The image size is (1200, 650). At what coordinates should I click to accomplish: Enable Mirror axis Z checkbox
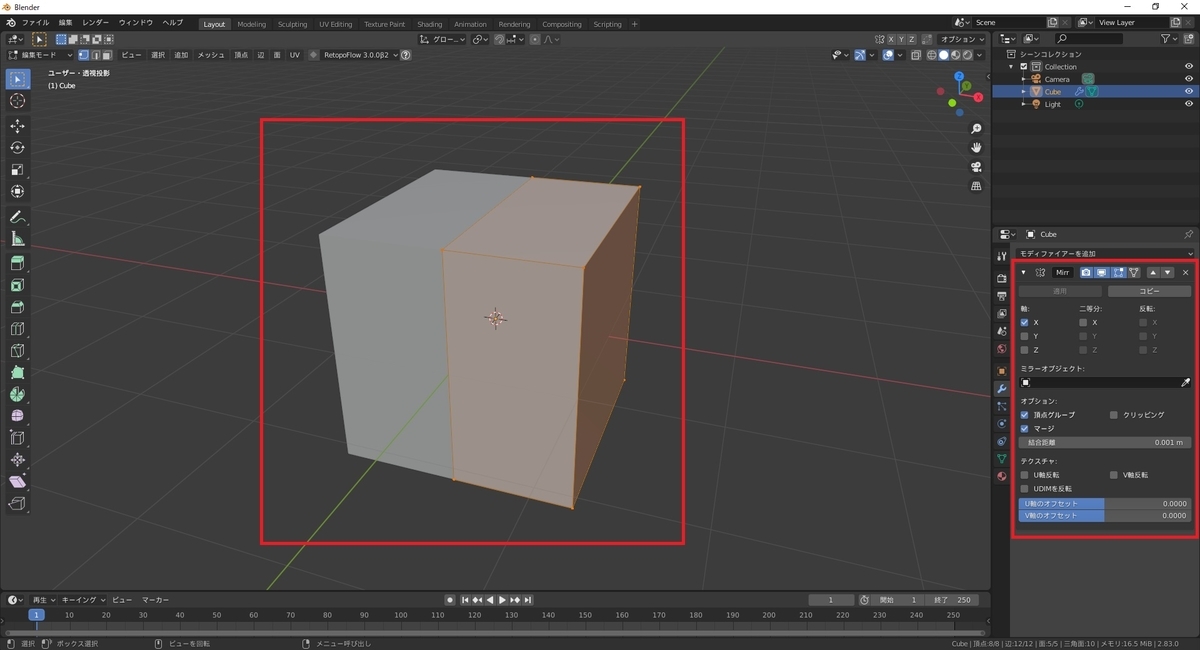1024,350
